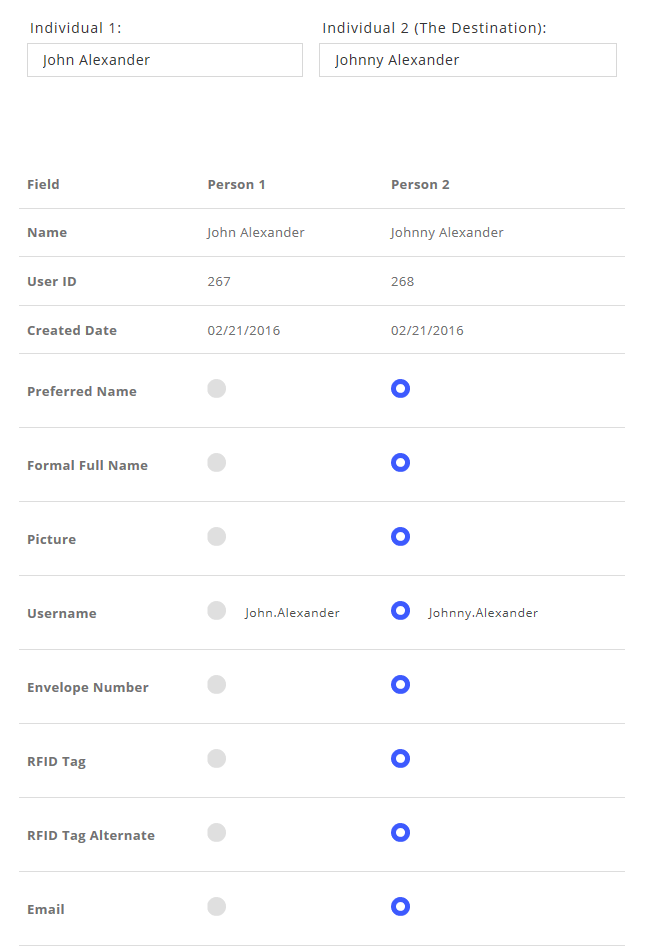The image size is (645, 950).
Task: Click the Individual 1 name field
Action: coord(165,60)
